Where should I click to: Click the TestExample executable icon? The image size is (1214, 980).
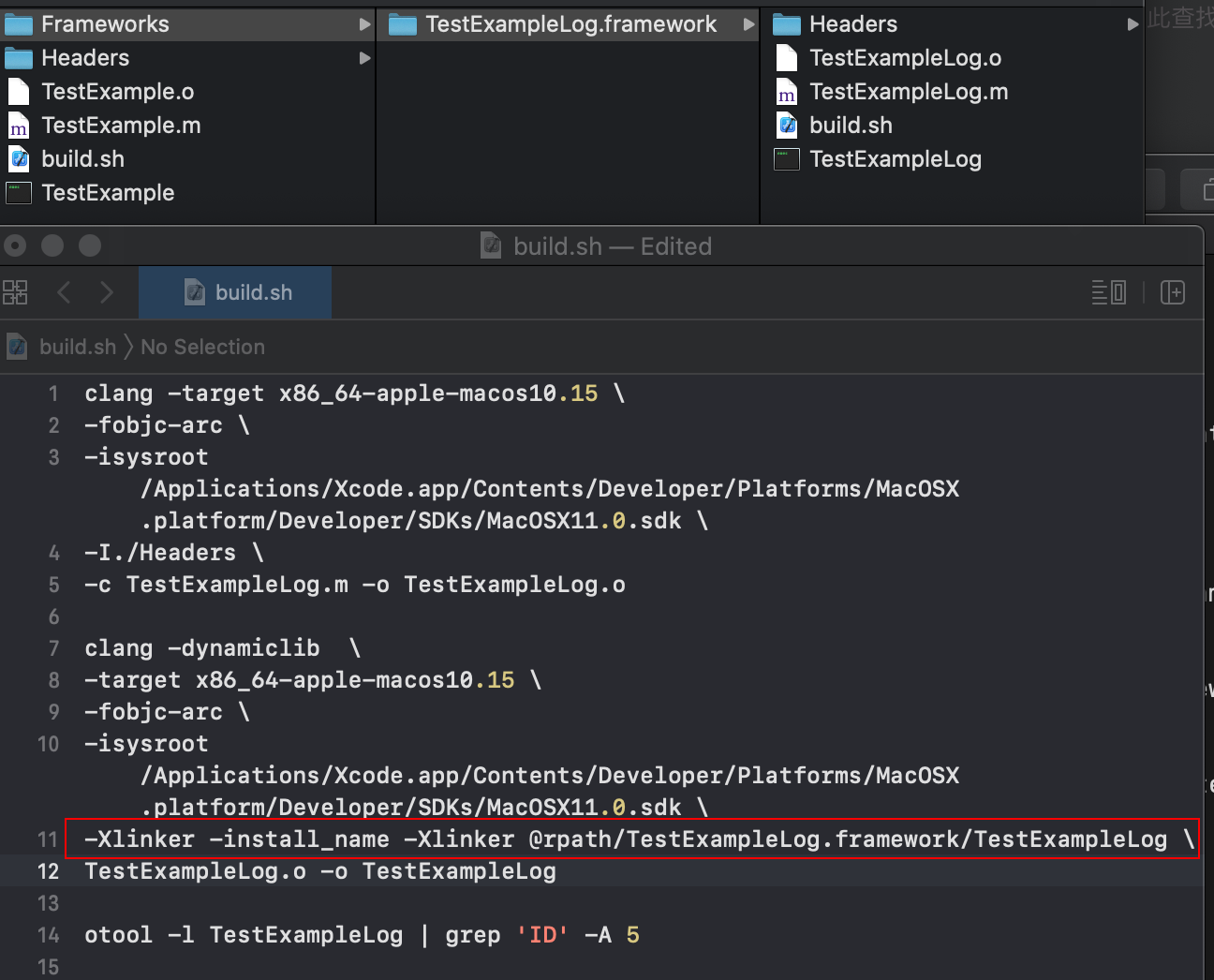19,193
